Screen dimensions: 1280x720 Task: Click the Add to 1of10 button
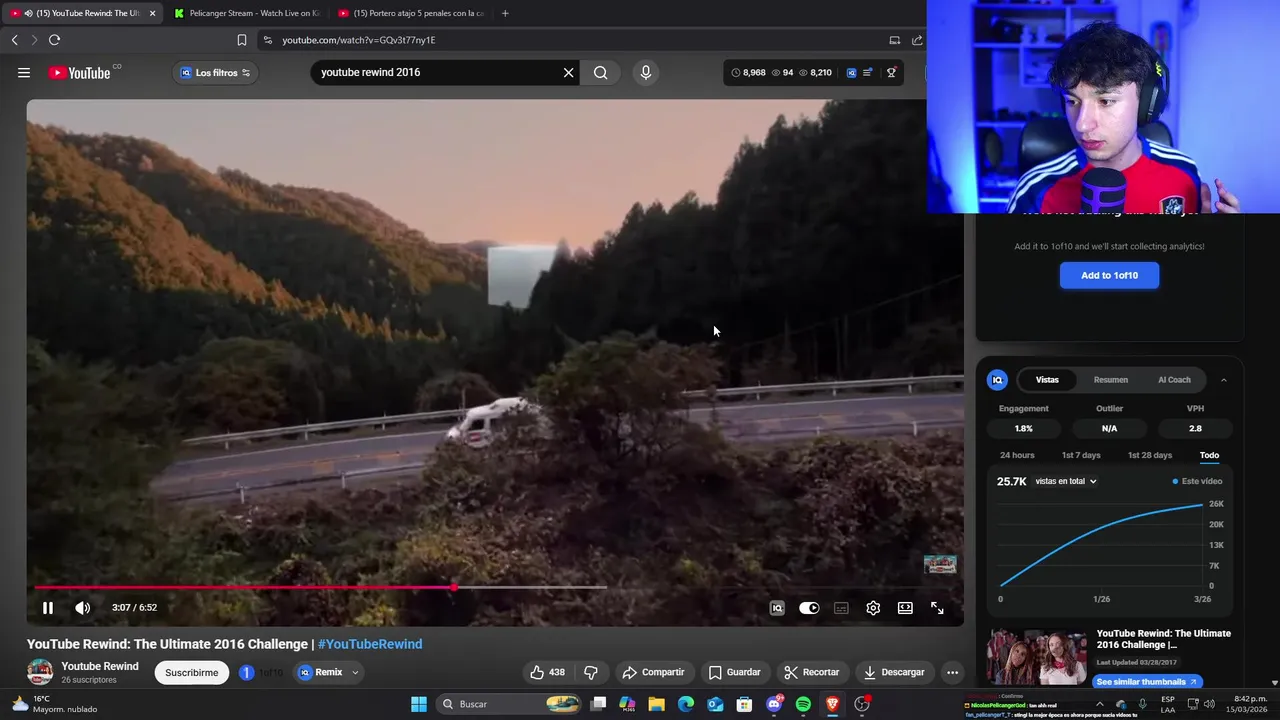(x=1109, y=275)
